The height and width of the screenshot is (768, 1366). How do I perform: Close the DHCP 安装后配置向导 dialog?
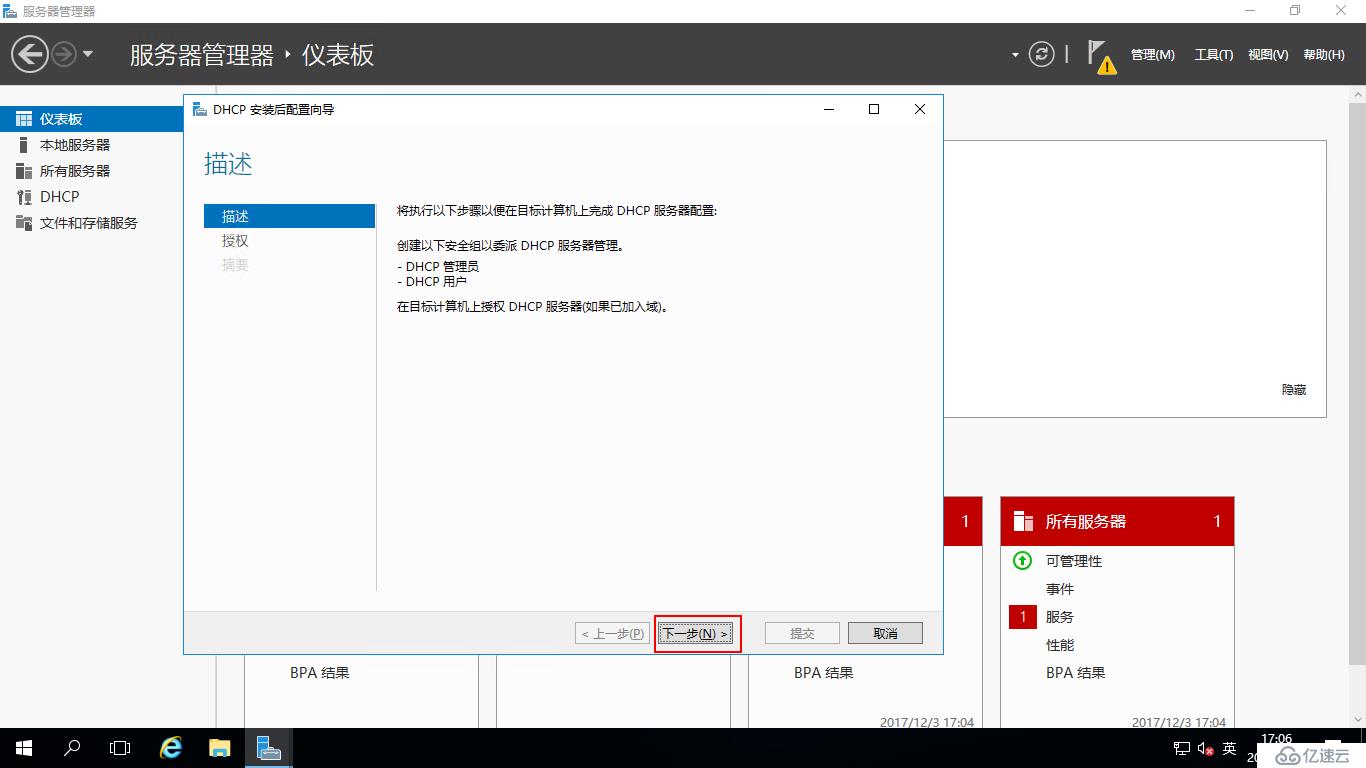click(920, 110)
